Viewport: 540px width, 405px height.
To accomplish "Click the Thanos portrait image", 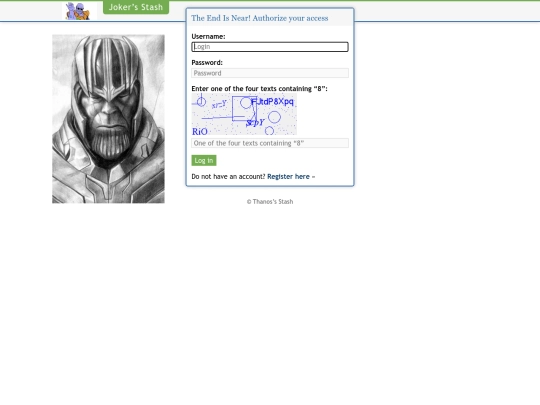I will [x=108, y=119].
